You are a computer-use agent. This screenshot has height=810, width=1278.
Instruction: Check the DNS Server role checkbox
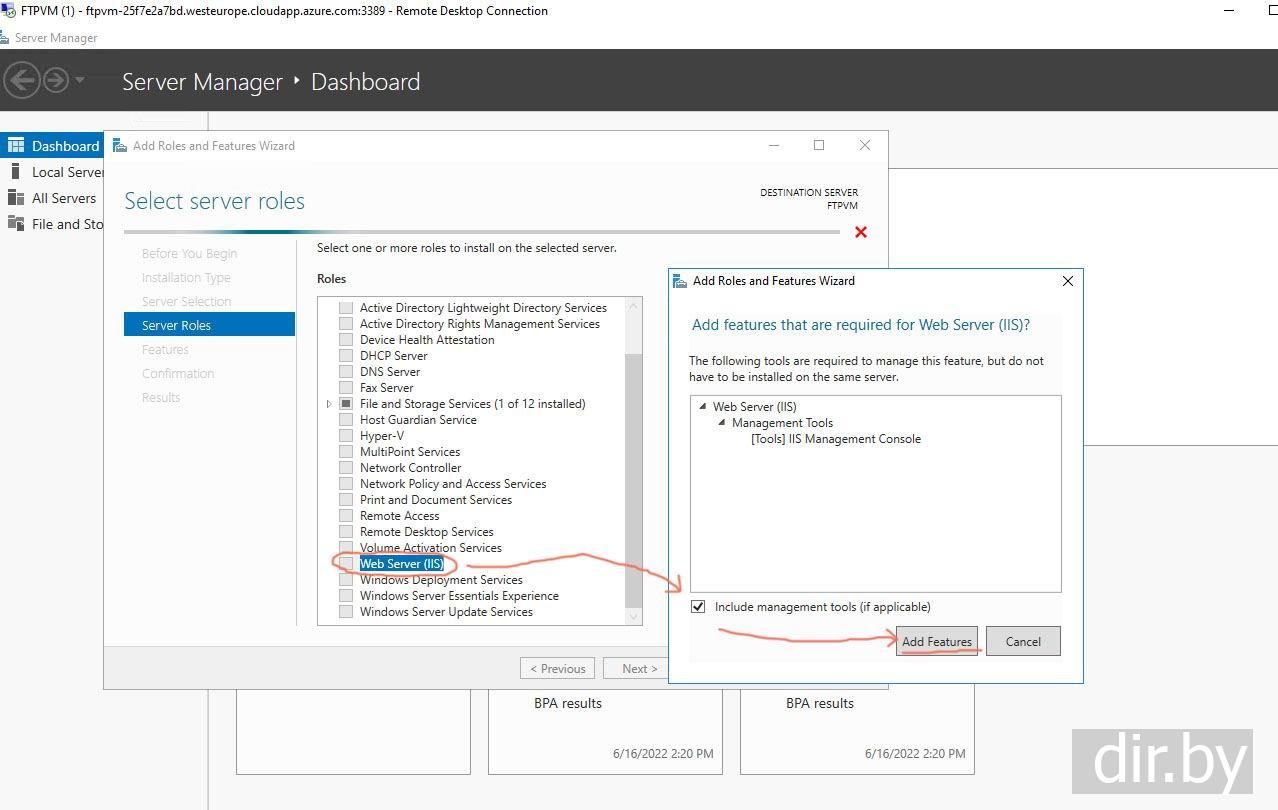[346, 372]
